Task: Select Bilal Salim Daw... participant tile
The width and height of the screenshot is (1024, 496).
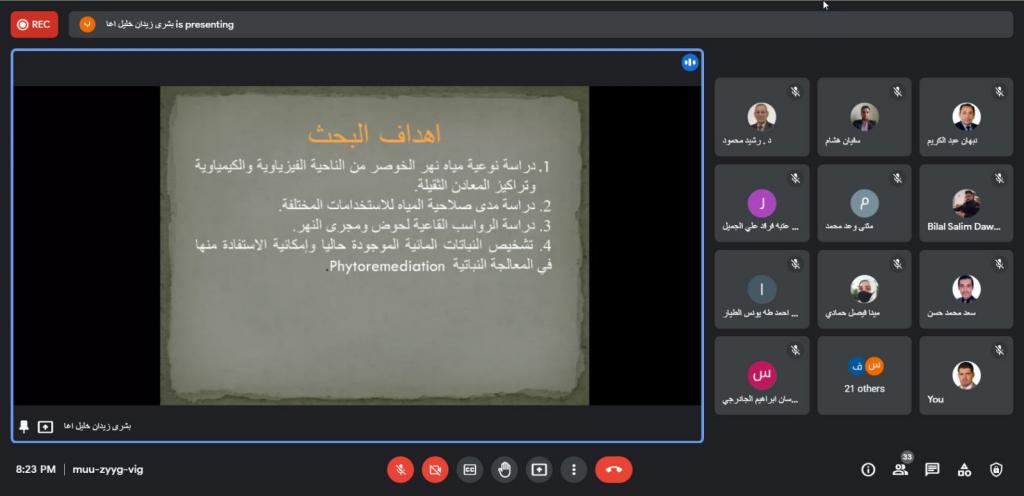Action: pos(965,204)
